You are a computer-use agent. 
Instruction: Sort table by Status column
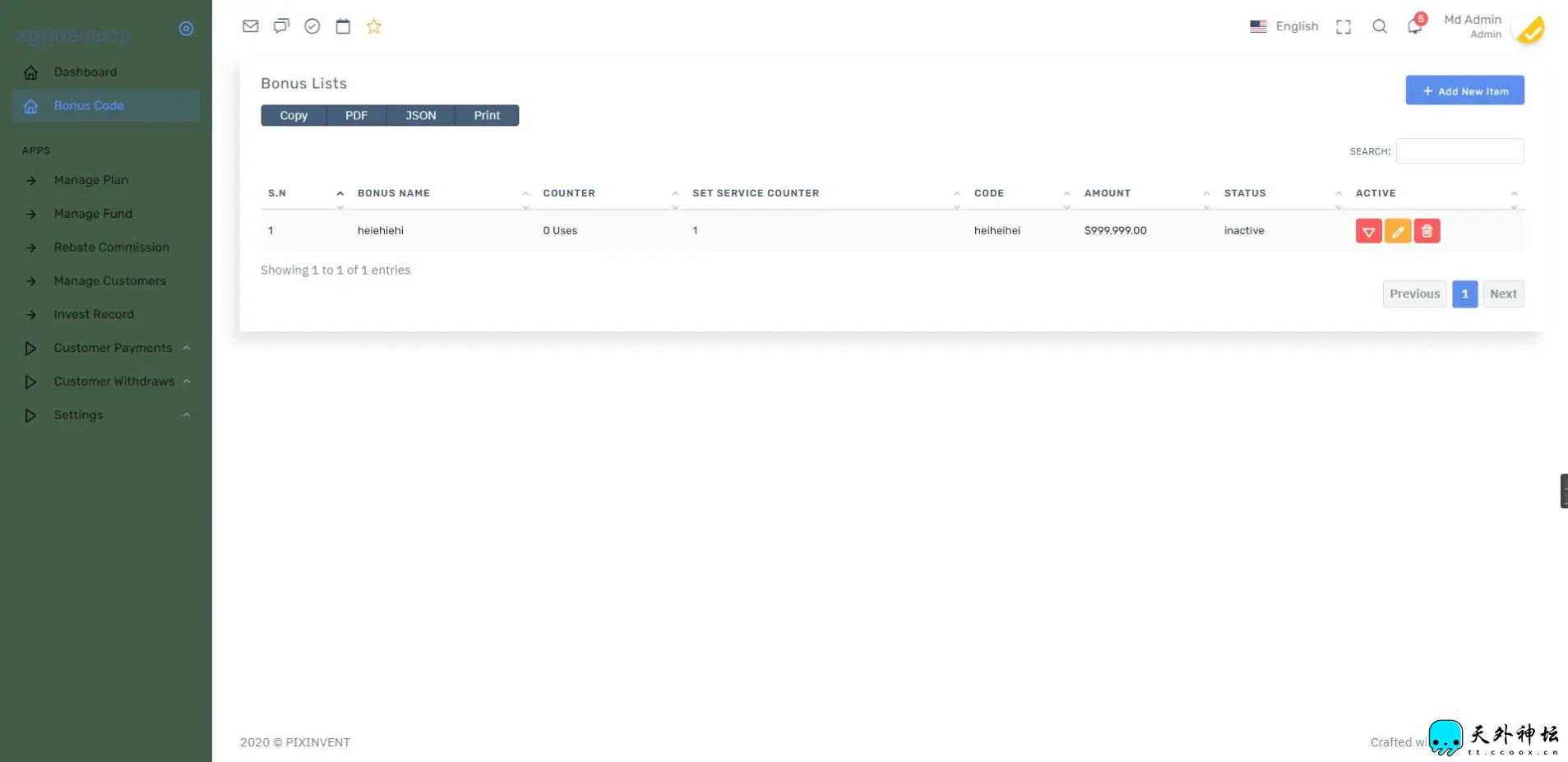tap(1283, 193)
